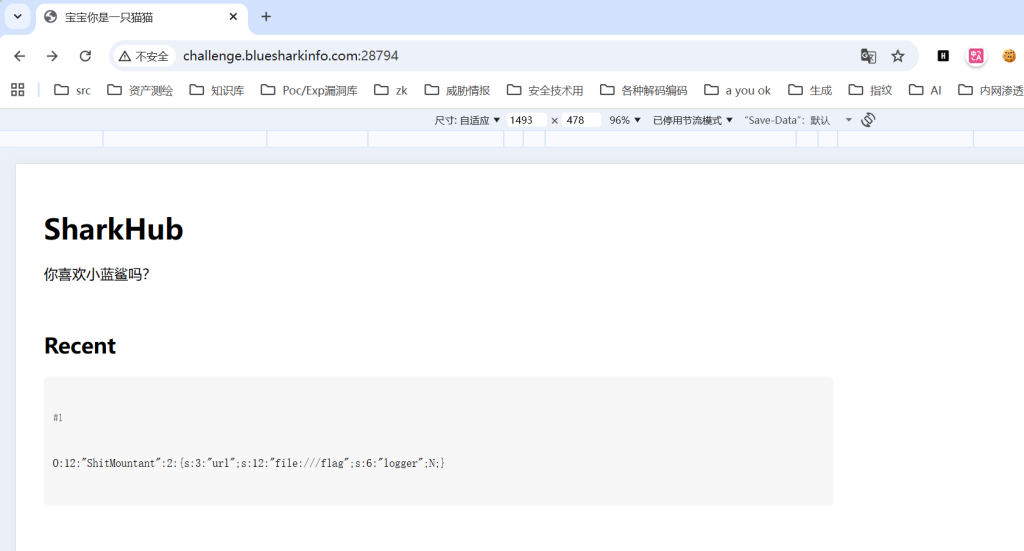This screenshot has height=551, width=1024.
Task: Open the Save-Data 默认 dropdown
Action: coord(798,120)
